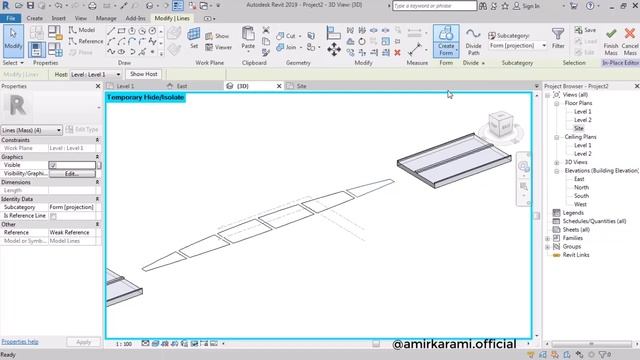Switch to the Site view tab
Image resolution: width=640 pixels, height=360 pixels.
pyautogui.click(x=301, y=86)
